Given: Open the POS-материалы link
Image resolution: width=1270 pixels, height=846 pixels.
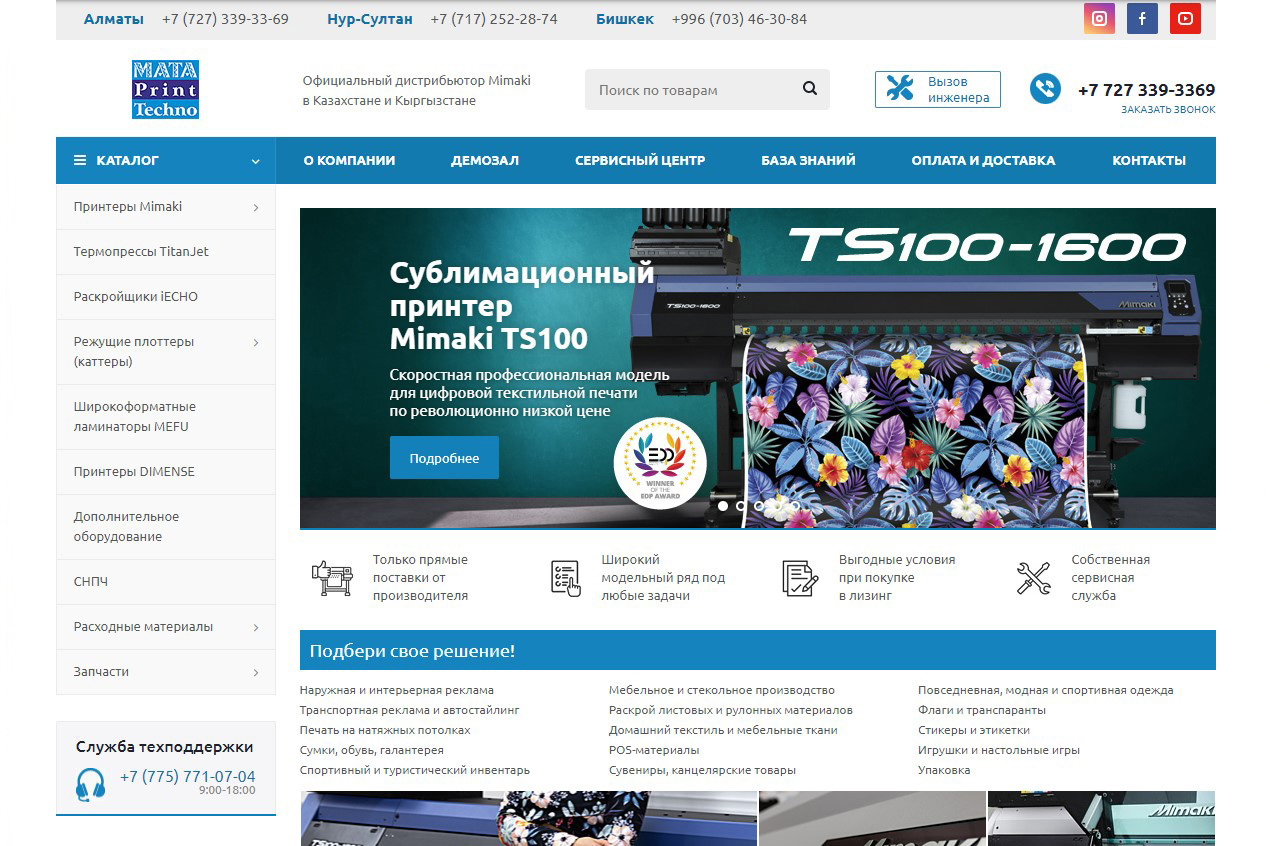Looking at the screenshot, I should (654, 750).
